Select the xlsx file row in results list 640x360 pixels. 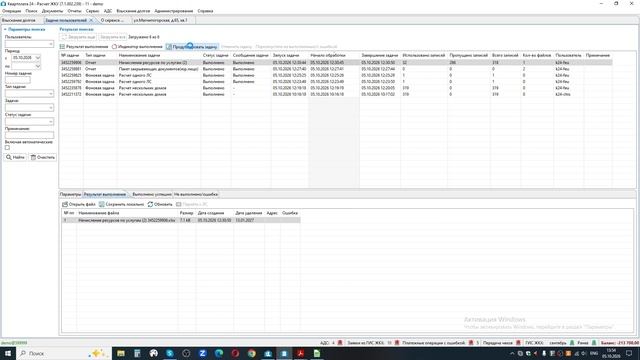click(181, 220)
